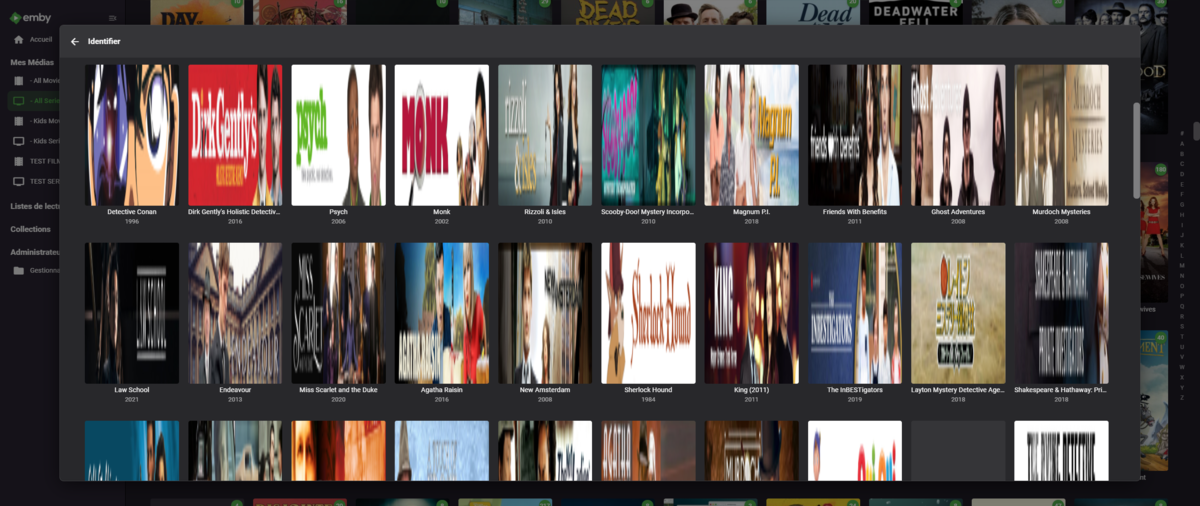The width and height of the screenshot is (1200, 506).
Task: Click the Identifier dialog's vertical scrollbar
Action: [1135, 150]
